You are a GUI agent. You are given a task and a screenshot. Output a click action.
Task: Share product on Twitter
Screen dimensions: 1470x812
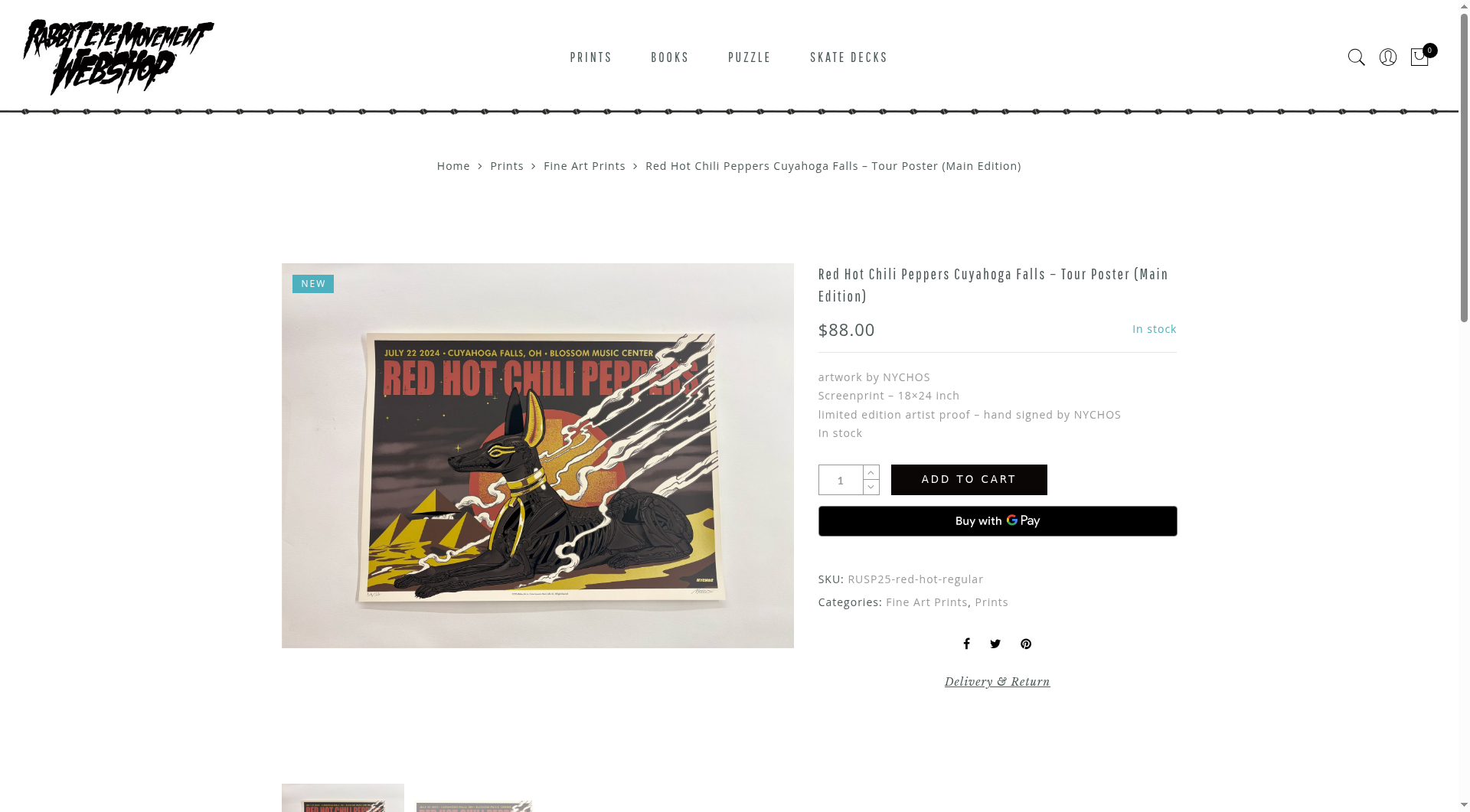(x=995, y=644)
